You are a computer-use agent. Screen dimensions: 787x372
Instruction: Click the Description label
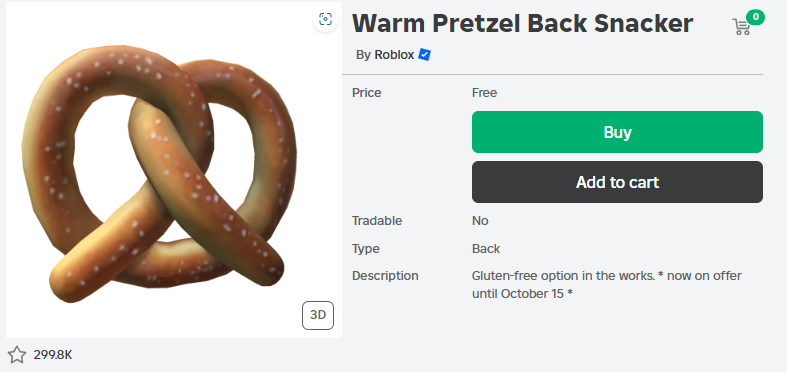[385, 276]
